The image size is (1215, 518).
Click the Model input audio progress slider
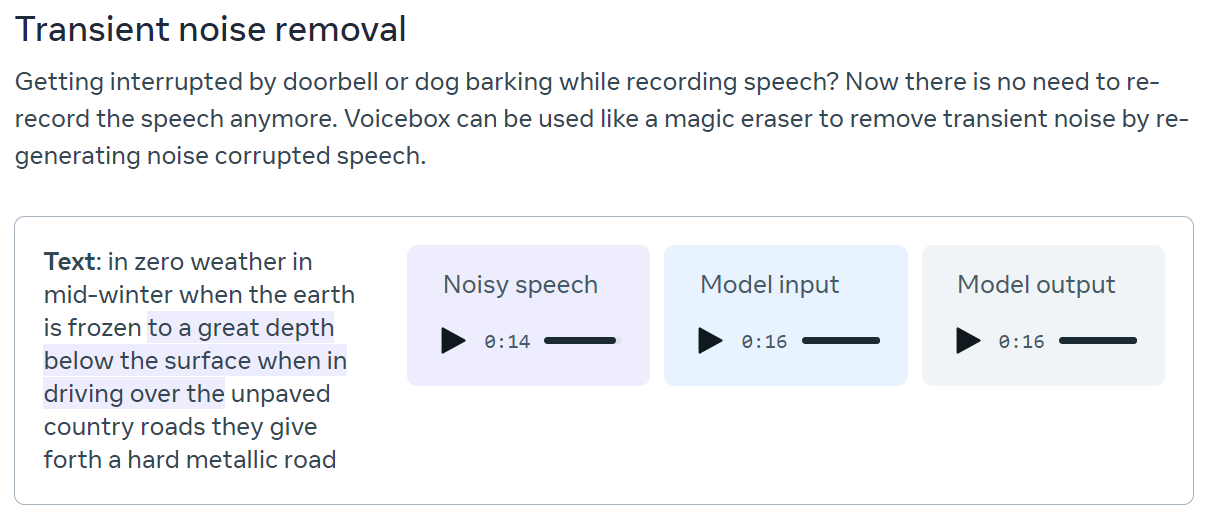(841, 341)
